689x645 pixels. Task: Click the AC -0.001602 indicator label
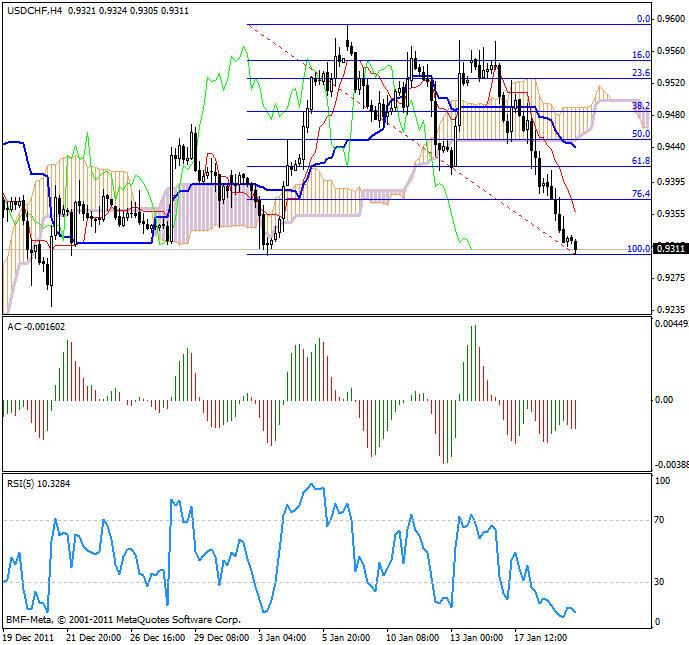click(x=36, y=327)
